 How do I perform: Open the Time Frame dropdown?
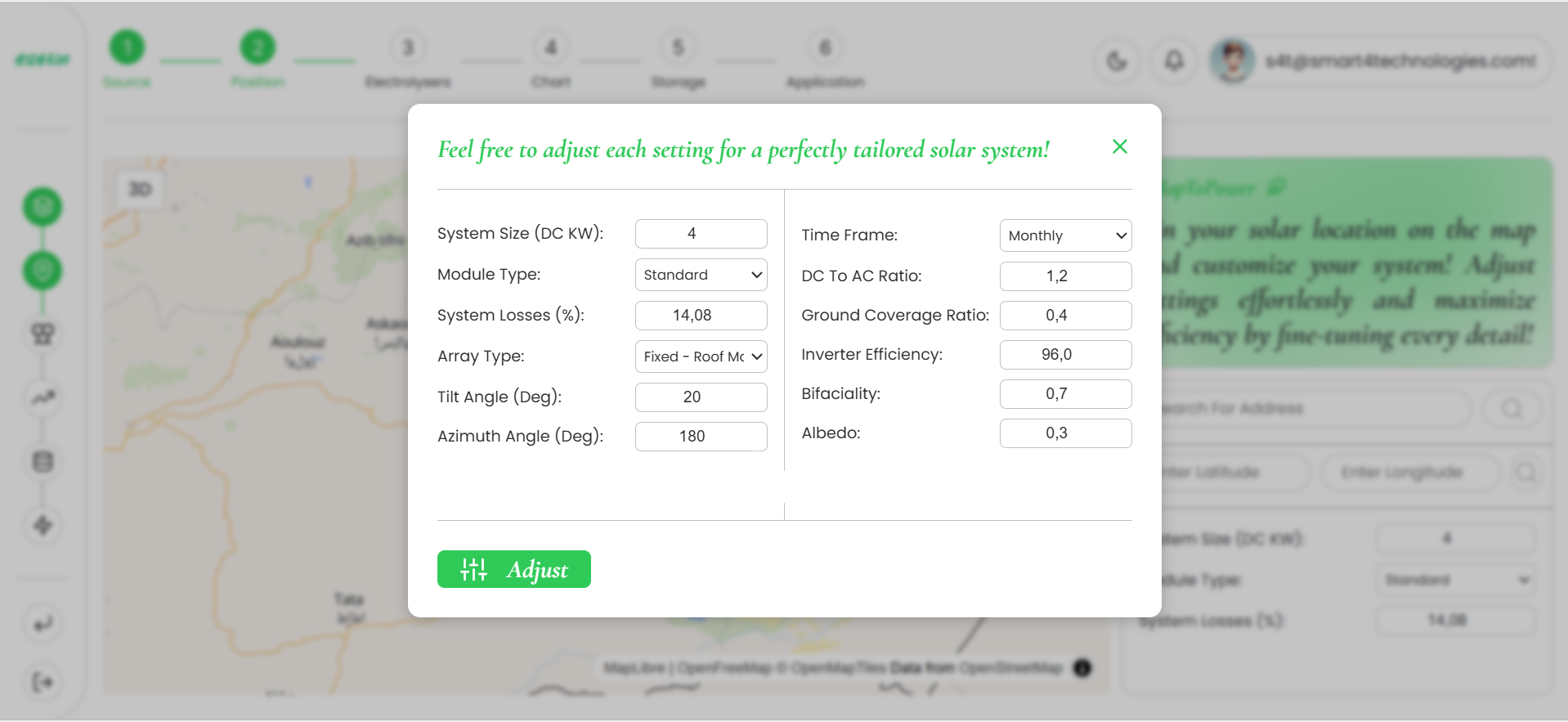pyautogui.click(x=1064, y=235)
